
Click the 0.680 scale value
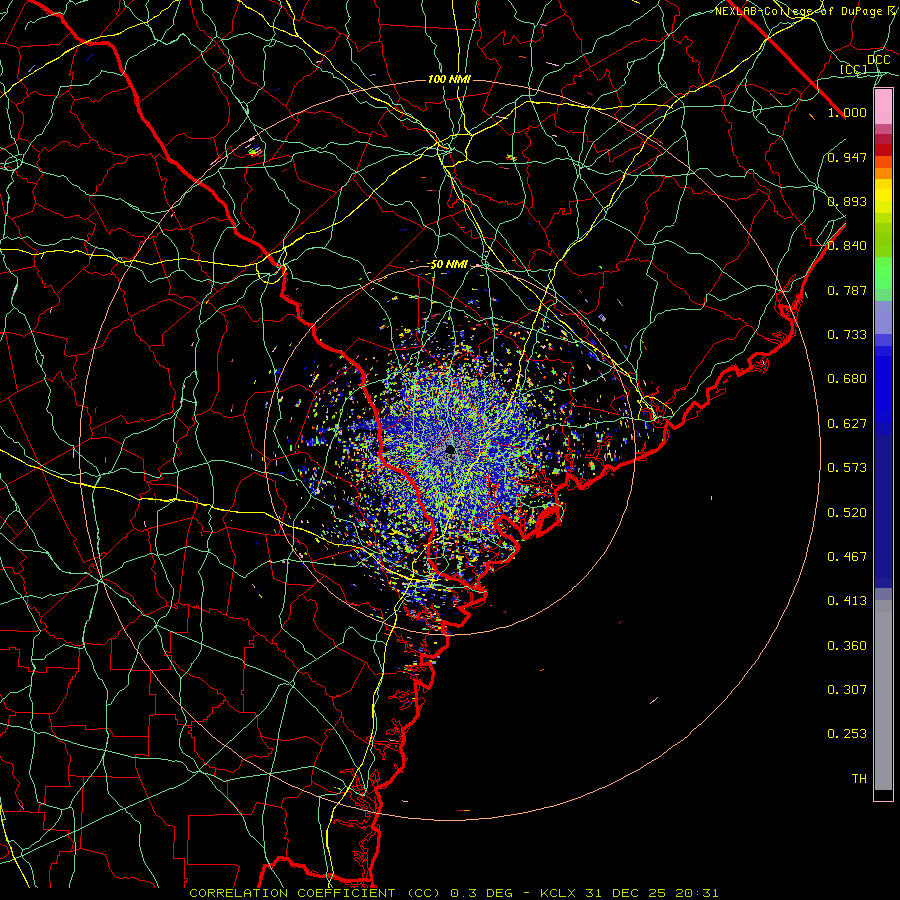point(847,378)
